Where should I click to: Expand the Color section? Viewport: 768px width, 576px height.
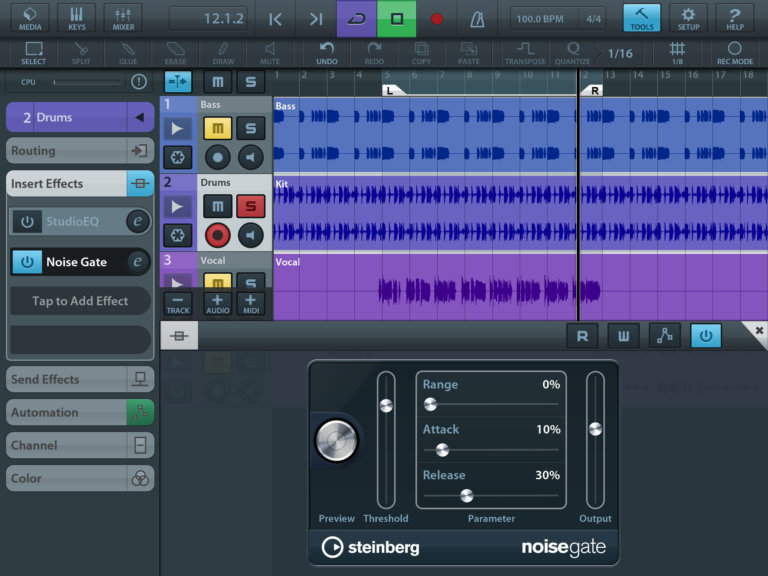coord(80,478)
